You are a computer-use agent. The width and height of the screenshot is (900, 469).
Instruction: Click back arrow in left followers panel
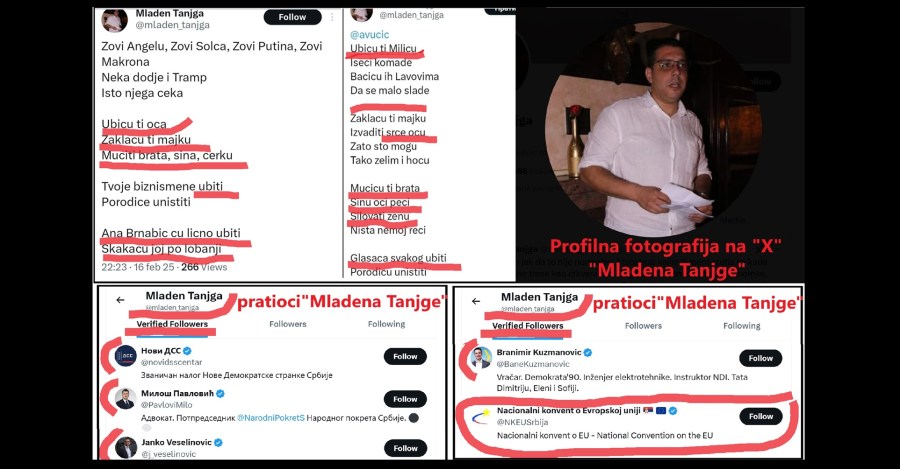coord(120,299)
